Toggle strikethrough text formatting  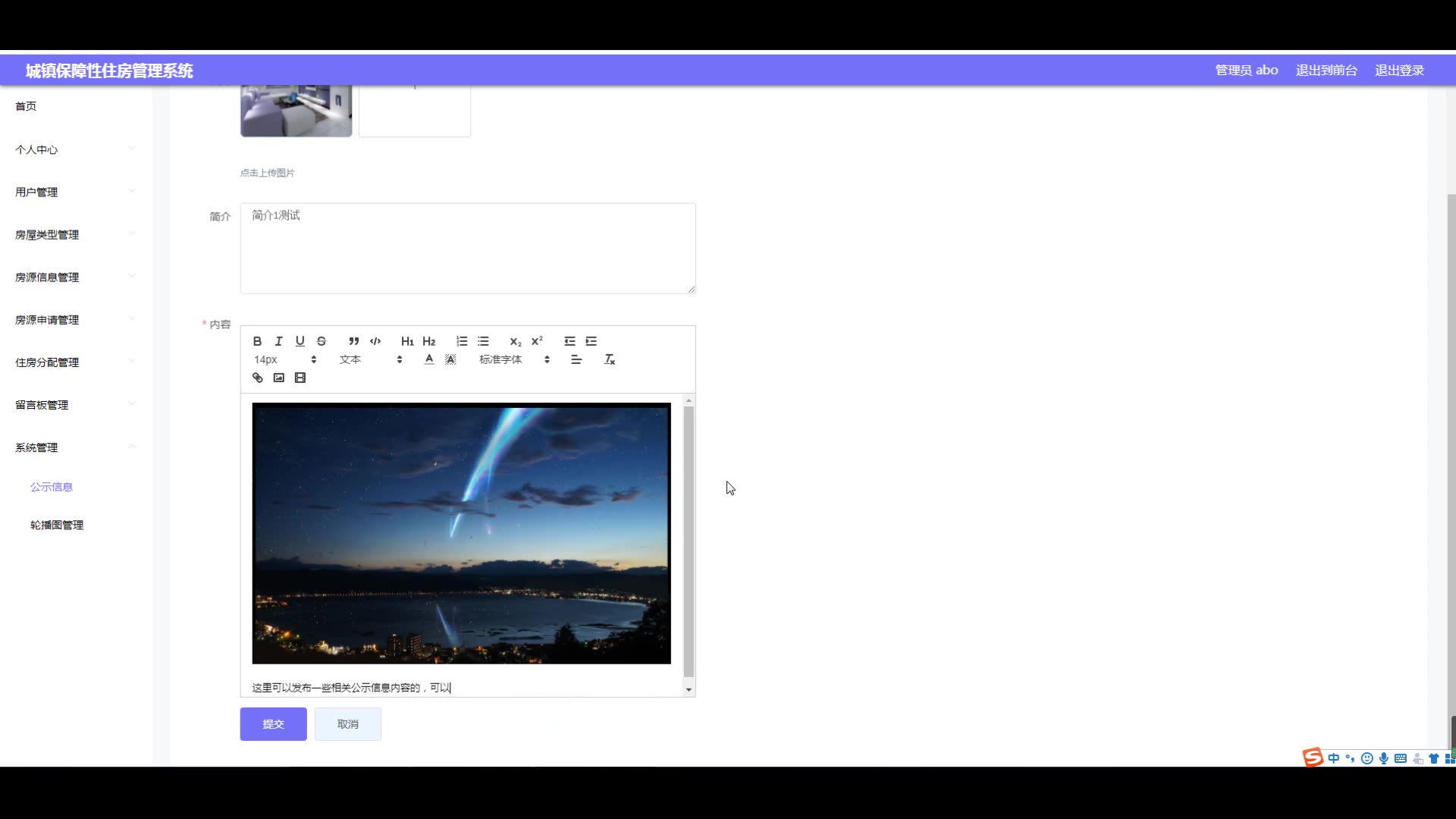pos(322,341)
